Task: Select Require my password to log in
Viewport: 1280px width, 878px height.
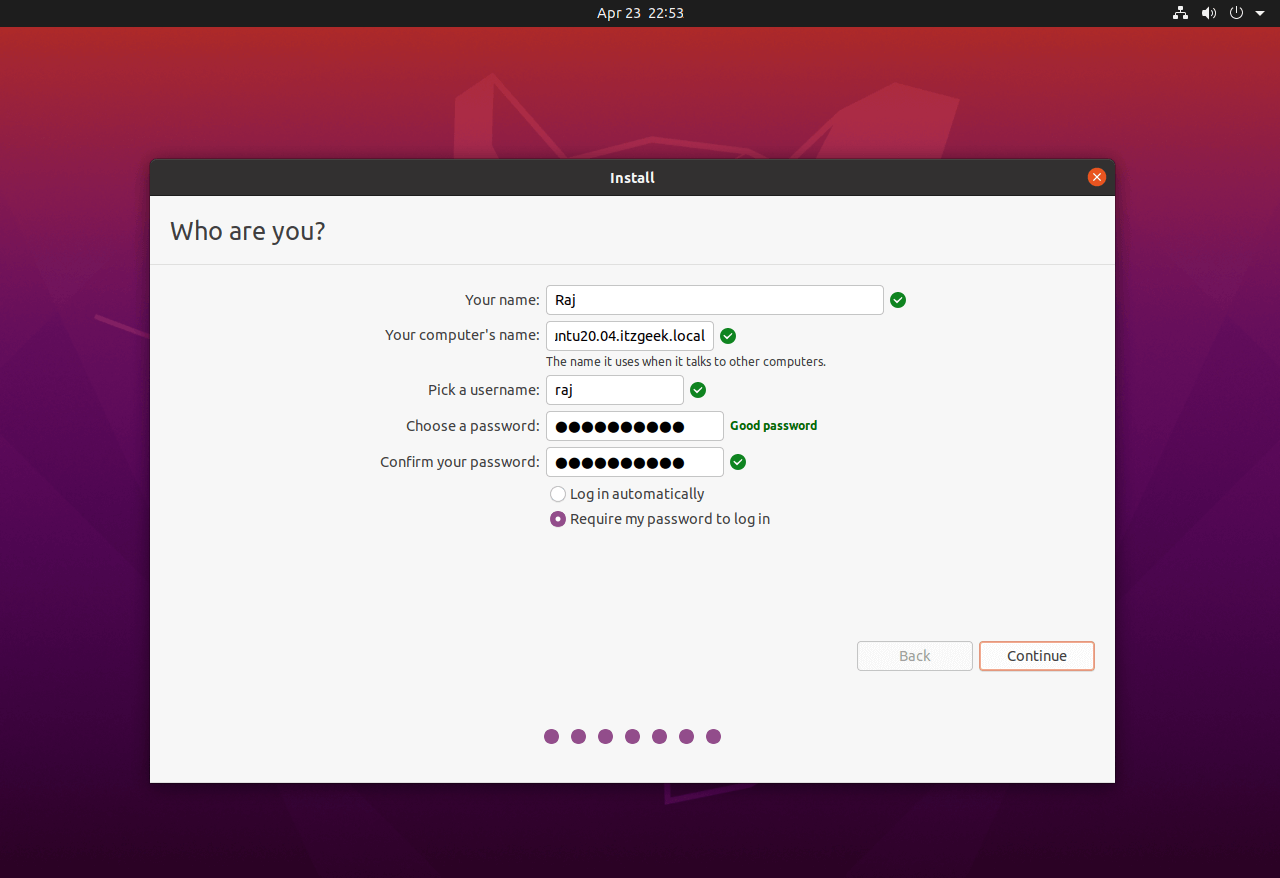Action: pos(558,519)
